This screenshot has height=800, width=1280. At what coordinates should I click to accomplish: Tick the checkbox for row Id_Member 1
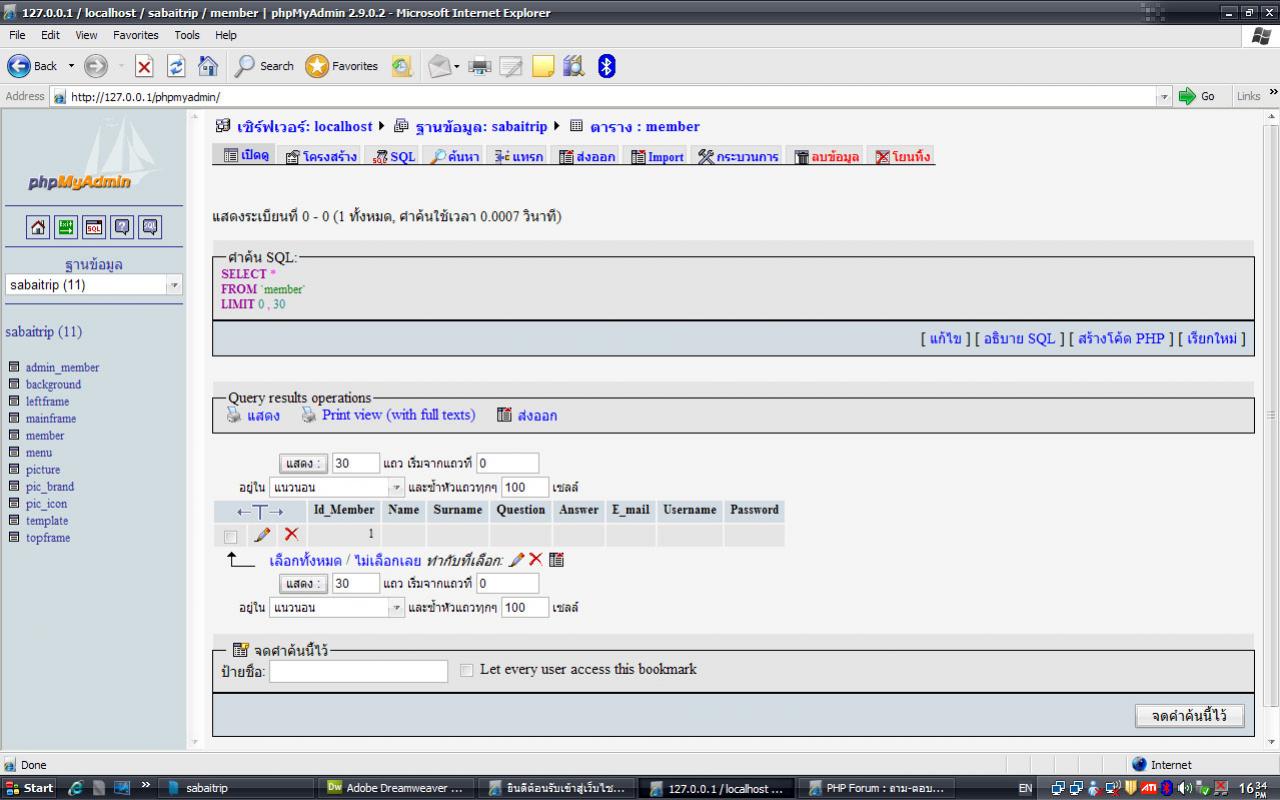coord(231,536)
